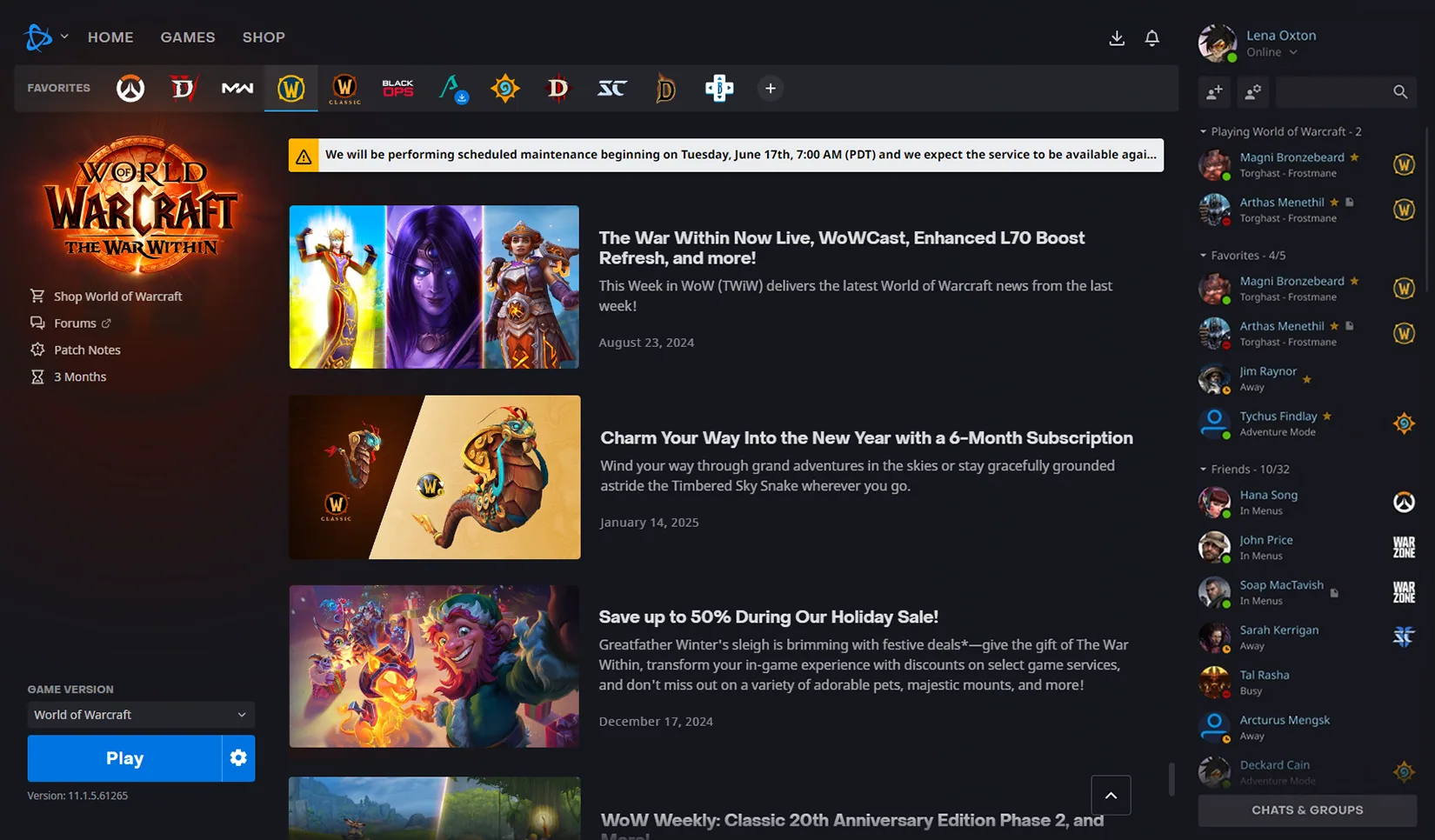Open Diablo Immortal from favorites bar

(665, 89)
